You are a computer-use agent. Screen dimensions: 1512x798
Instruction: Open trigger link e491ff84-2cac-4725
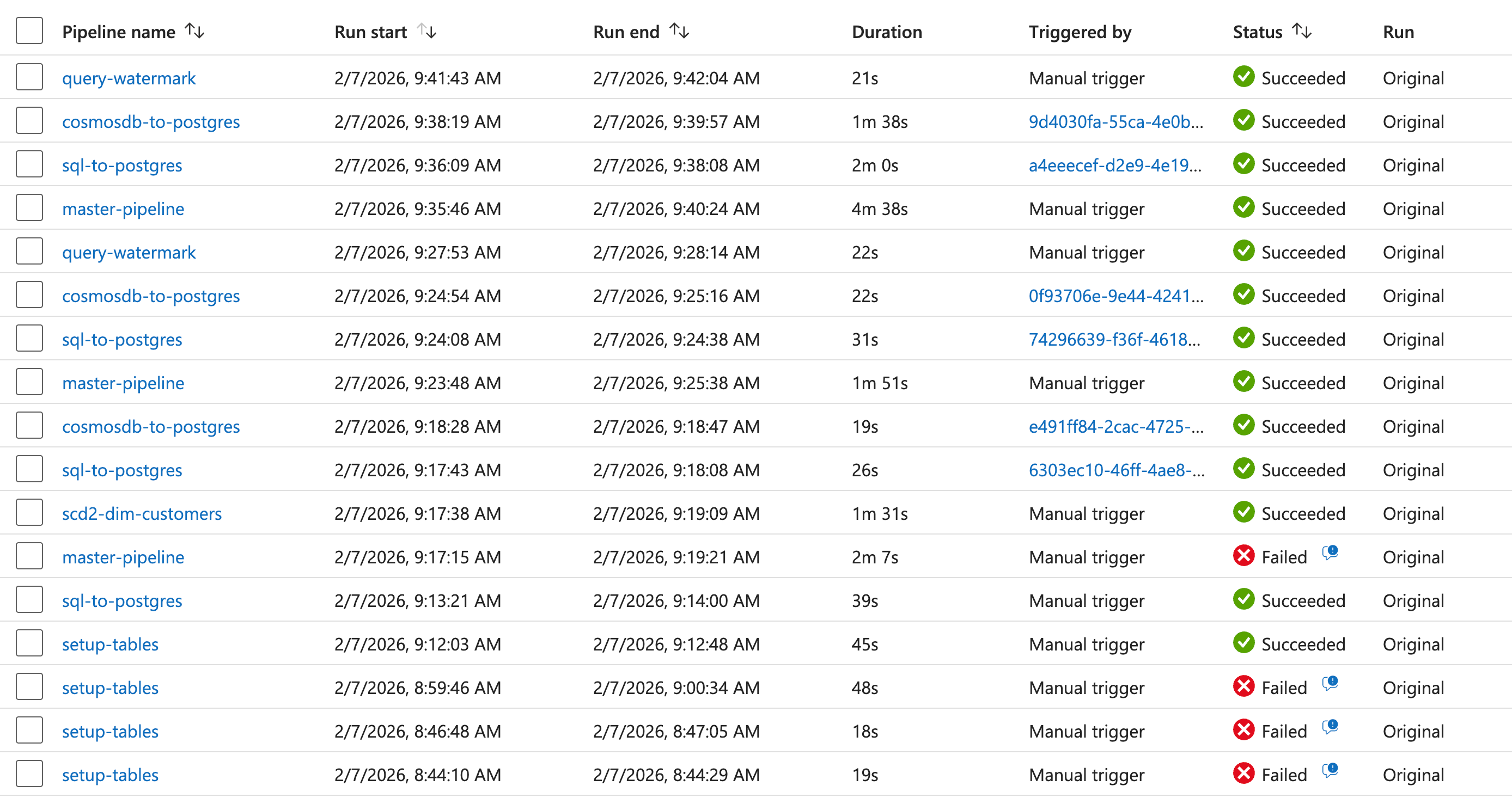coord(1116,427)
